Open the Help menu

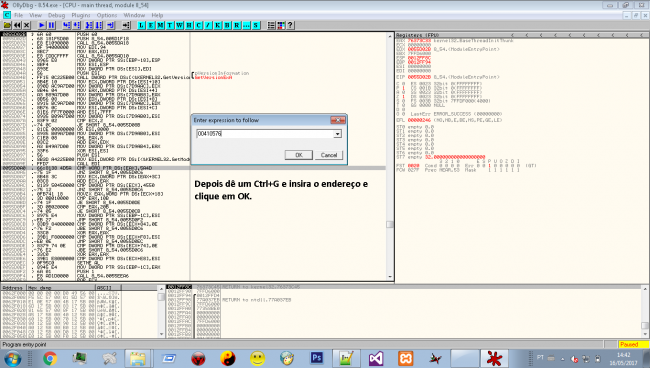click(157, 15)
